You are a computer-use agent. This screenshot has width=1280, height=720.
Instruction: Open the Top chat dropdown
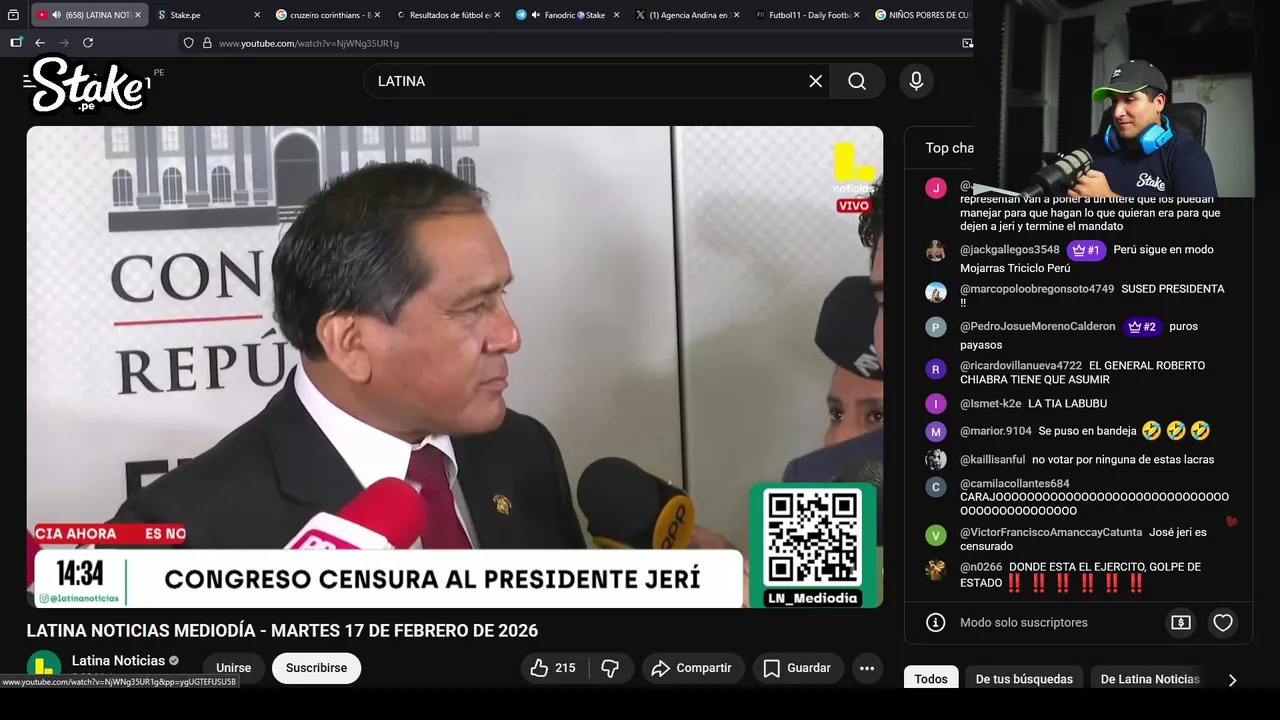tap(949, 148)
